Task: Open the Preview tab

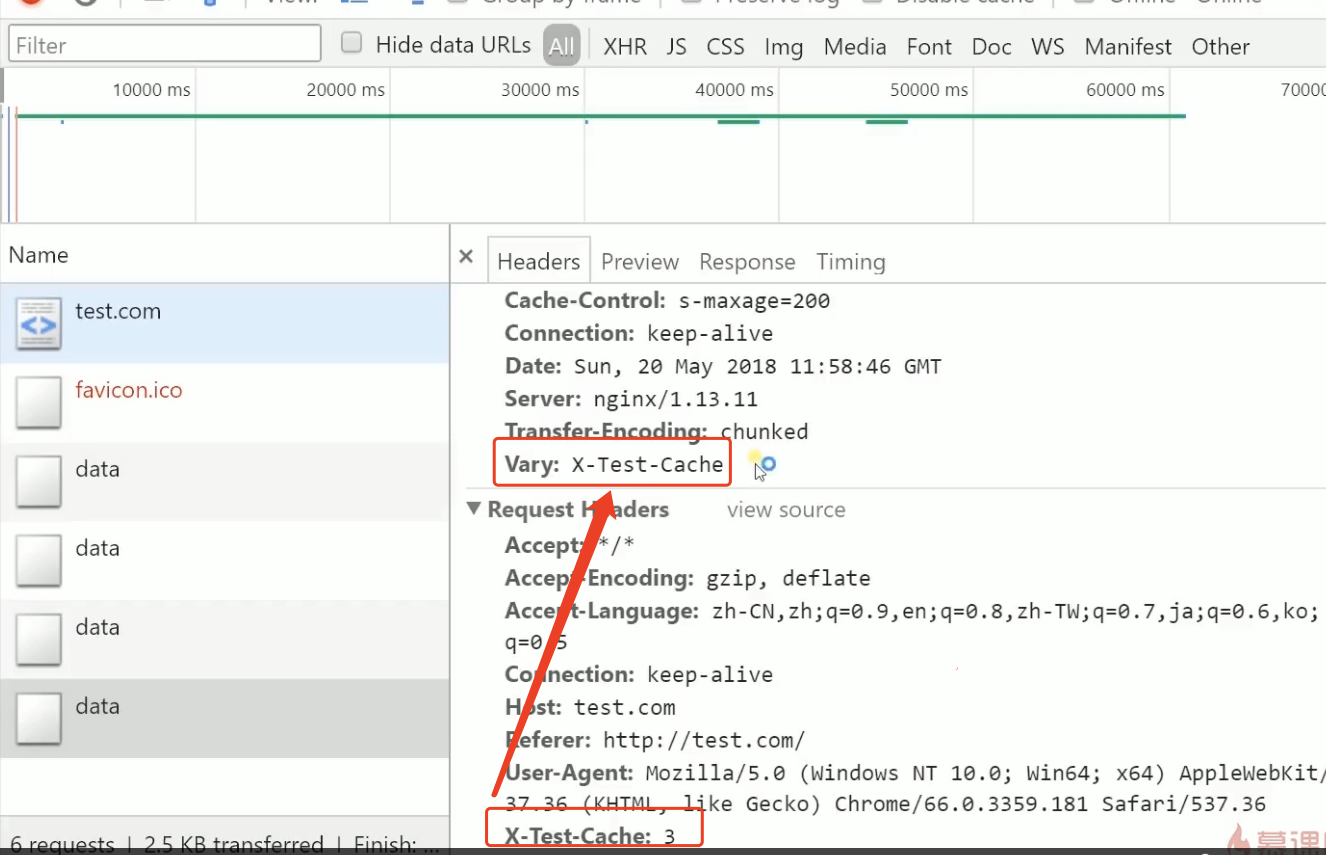Action: pos(640,262)
